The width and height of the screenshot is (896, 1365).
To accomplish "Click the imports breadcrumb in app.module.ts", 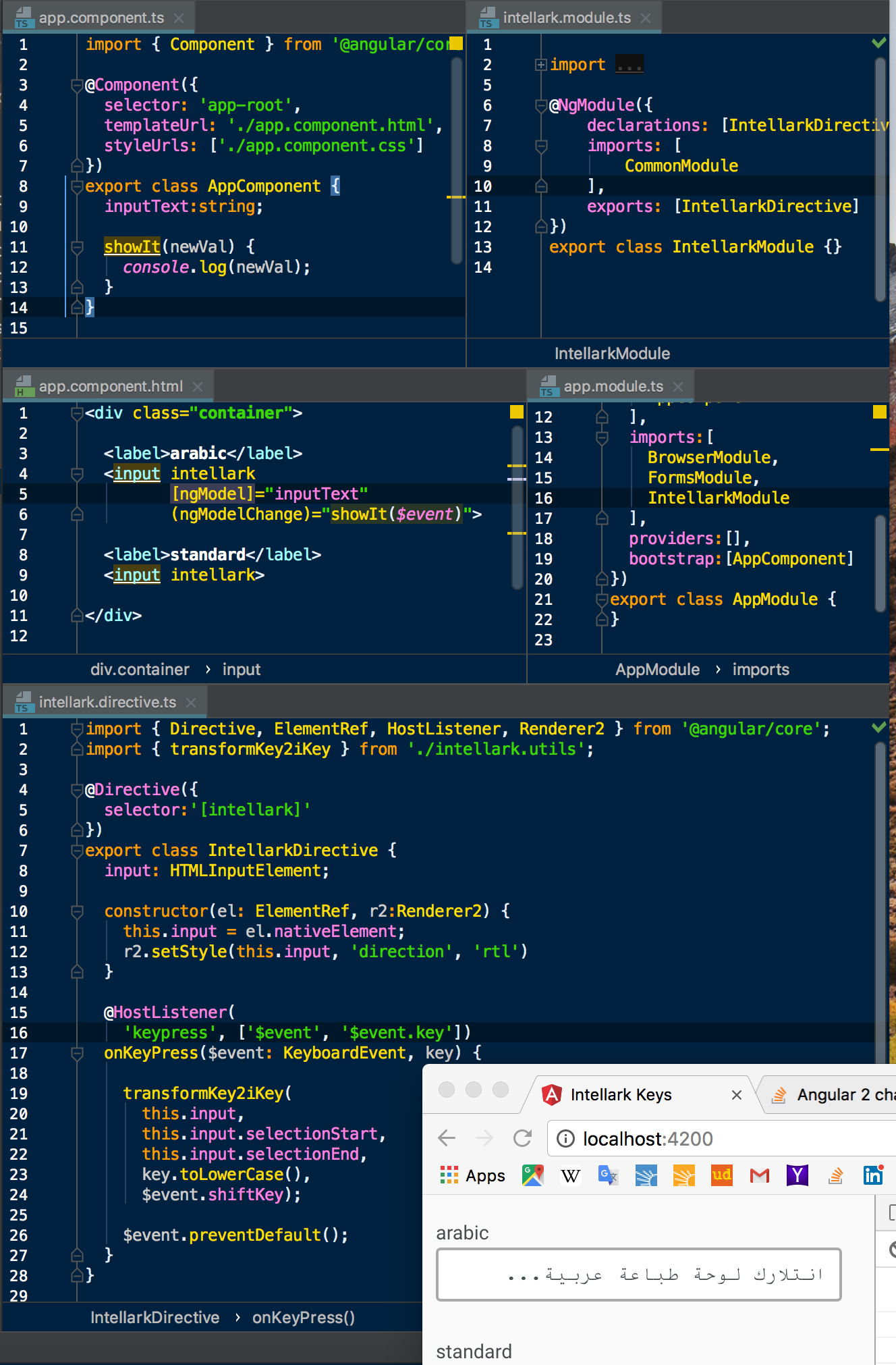I will click(x=760, y=670).
